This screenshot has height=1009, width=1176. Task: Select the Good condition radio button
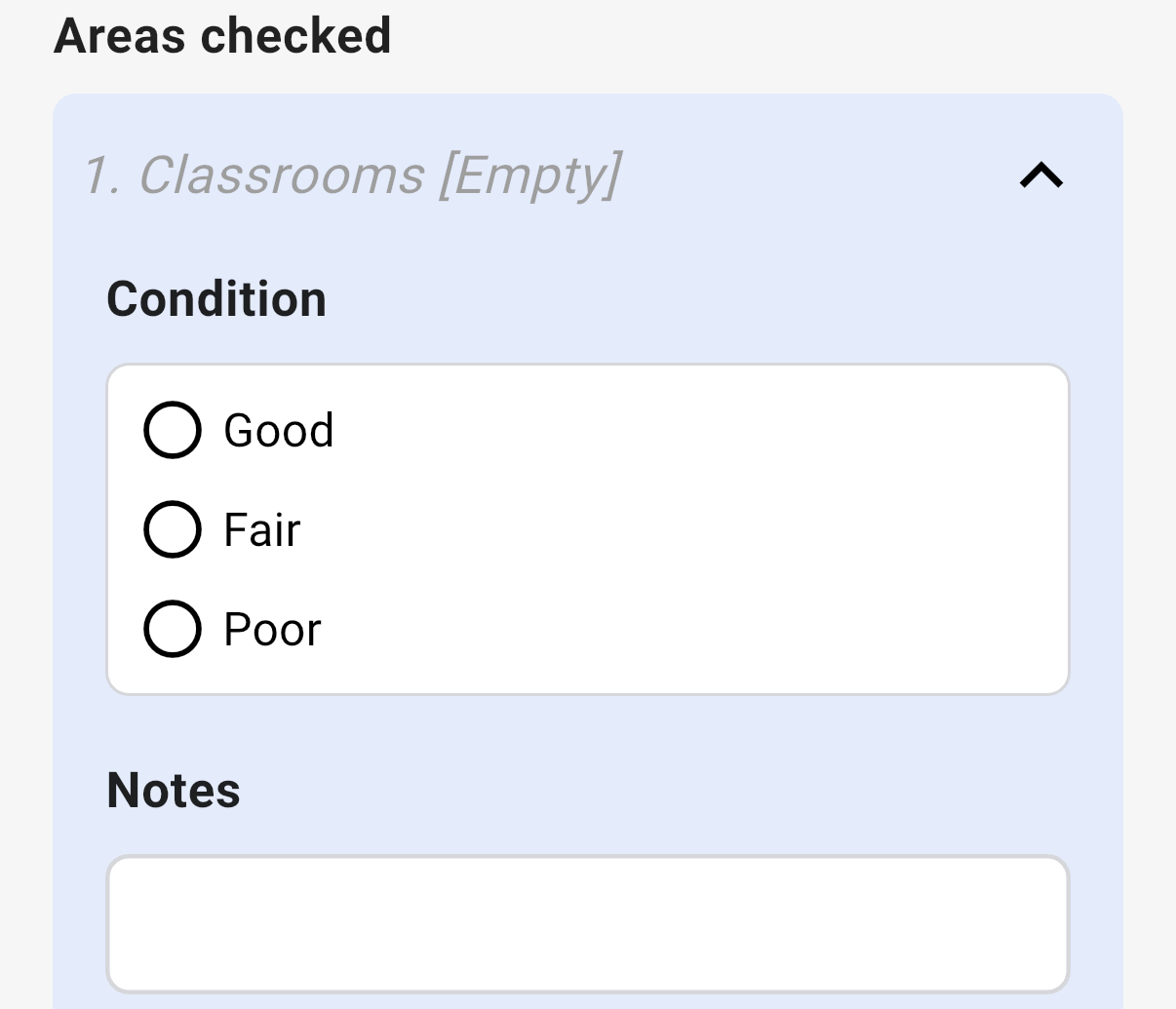tap(173, 430)
